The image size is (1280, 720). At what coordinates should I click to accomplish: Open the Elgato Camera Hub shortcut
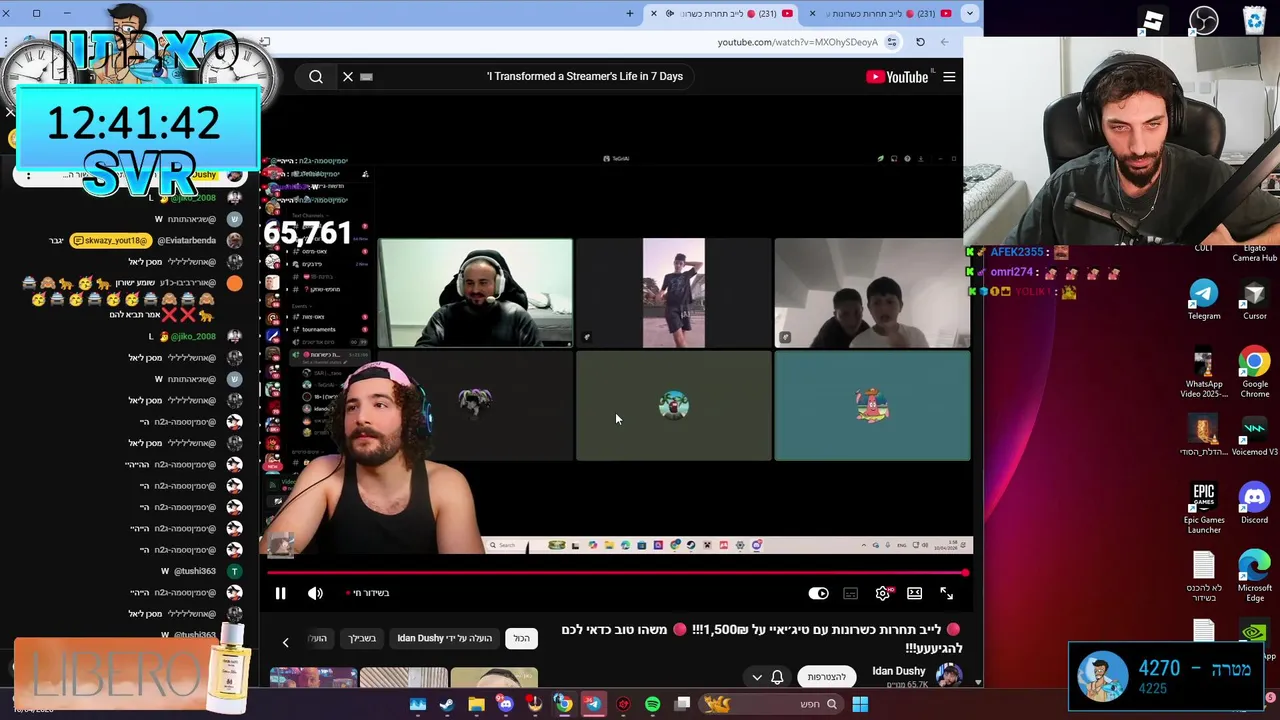pos(1254,252)
